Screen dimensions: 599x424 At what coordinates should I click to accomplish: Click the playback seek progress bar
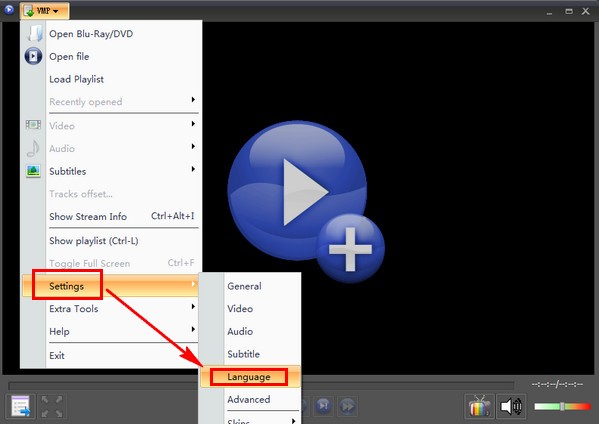point(261,385)
